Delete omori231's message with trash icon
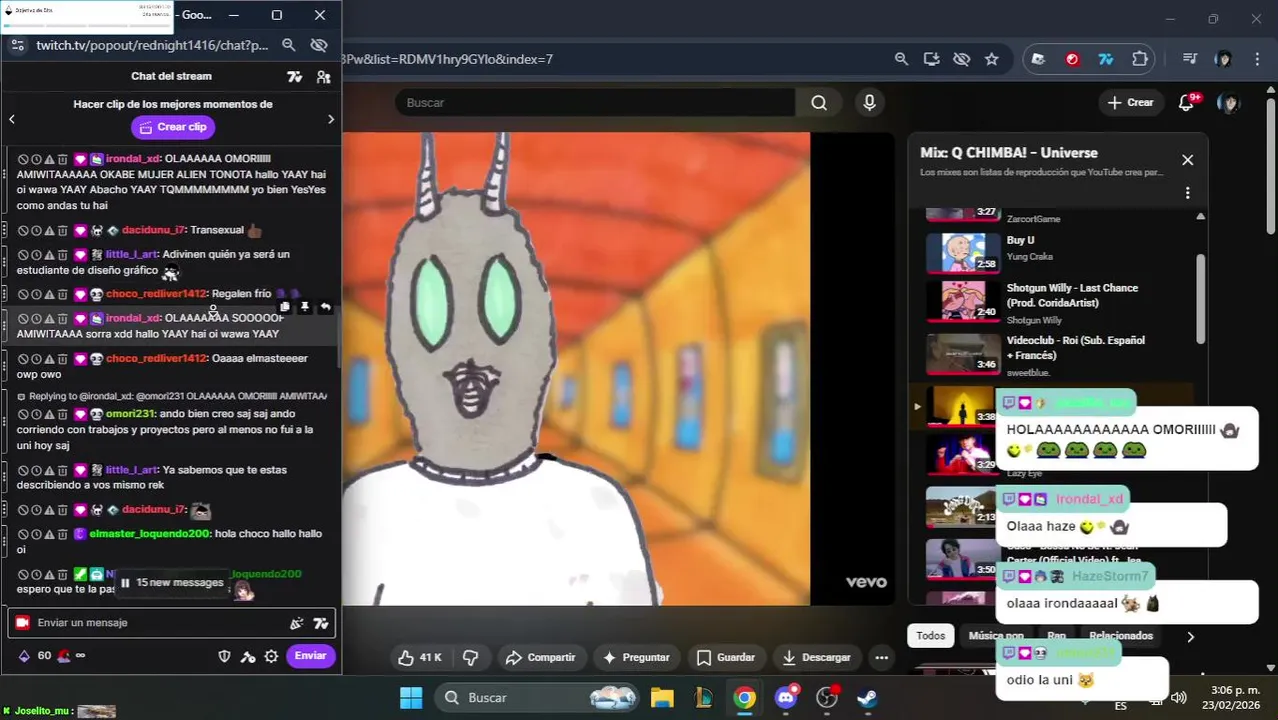This screenshot has height=720, width=1278. click(62, 414)
